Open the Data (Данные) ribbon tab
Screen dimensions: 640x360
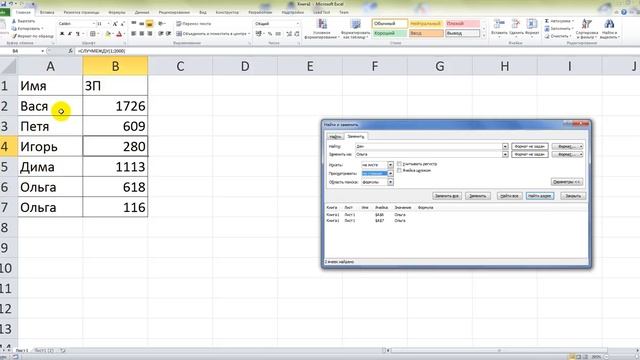point(142,13)
